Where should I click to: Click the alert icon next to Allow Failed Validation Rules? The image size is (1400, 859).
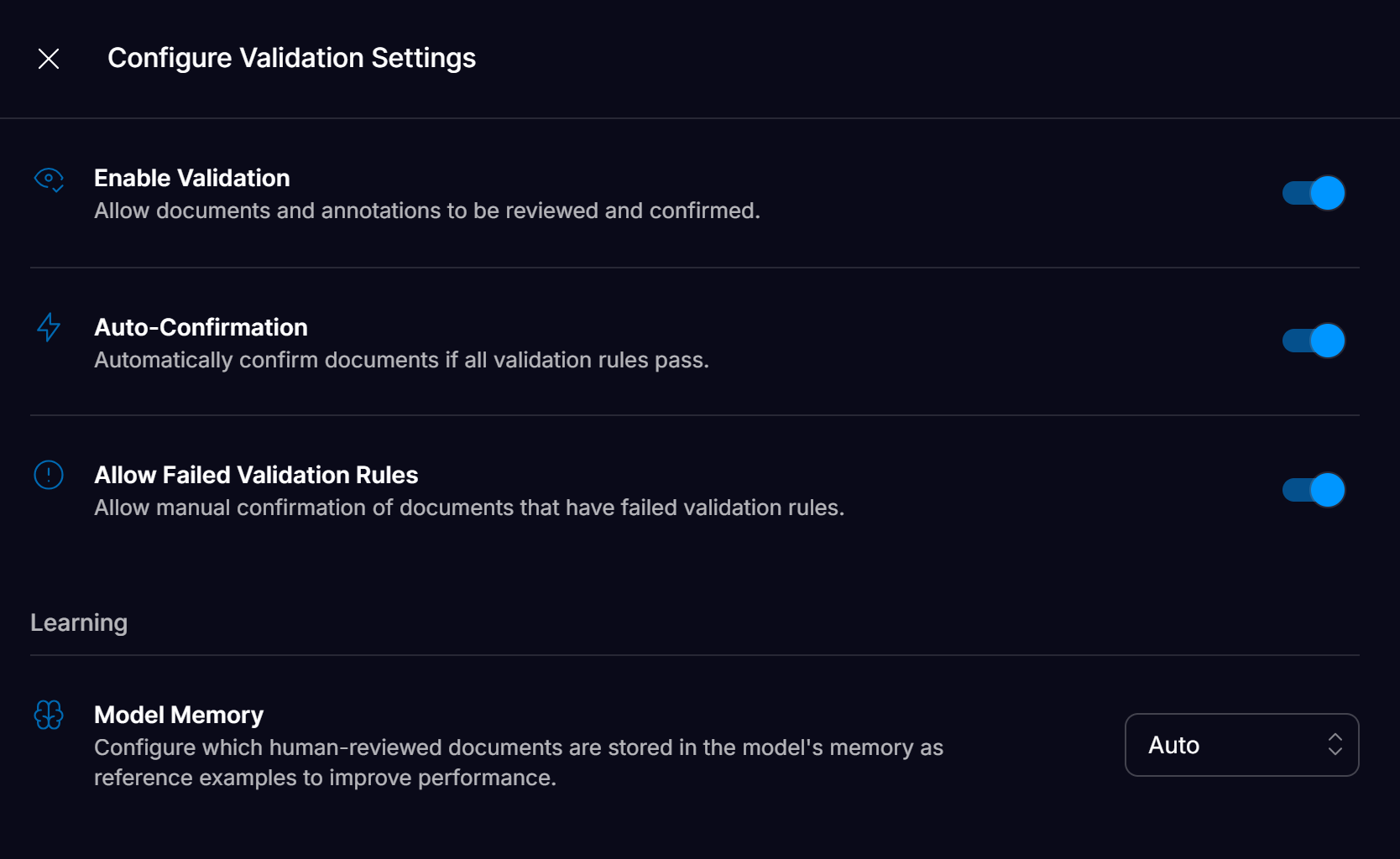(x=49, y=475)
